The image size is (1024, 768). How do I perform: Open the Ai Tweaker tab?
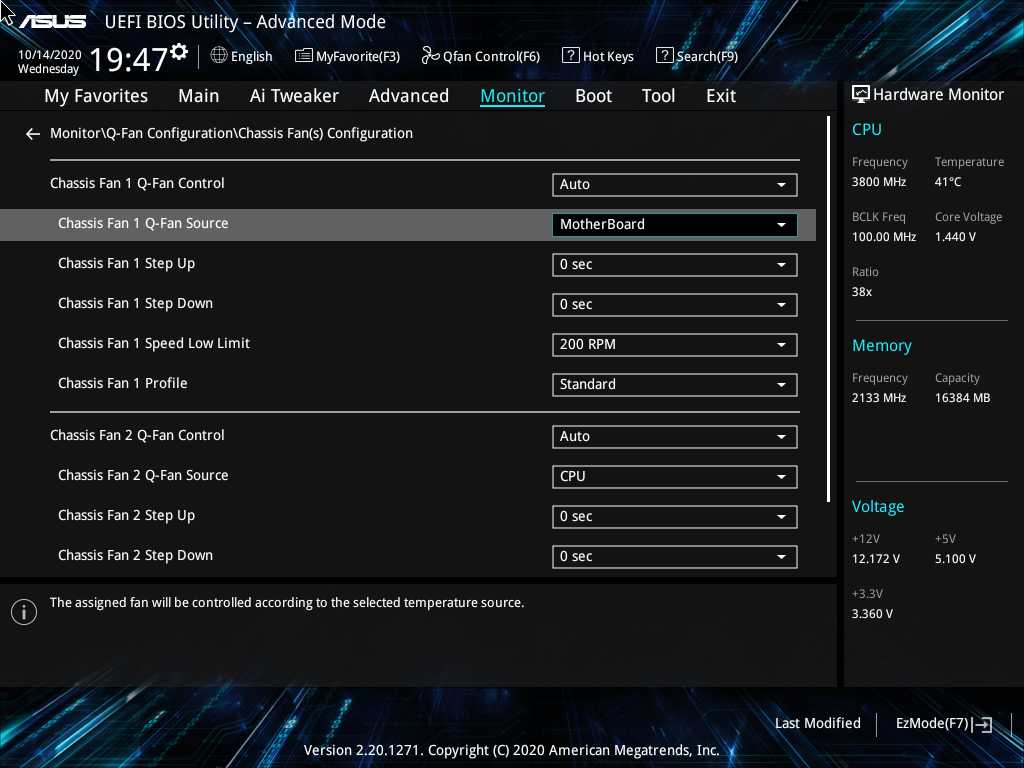[x=294, y=96]
